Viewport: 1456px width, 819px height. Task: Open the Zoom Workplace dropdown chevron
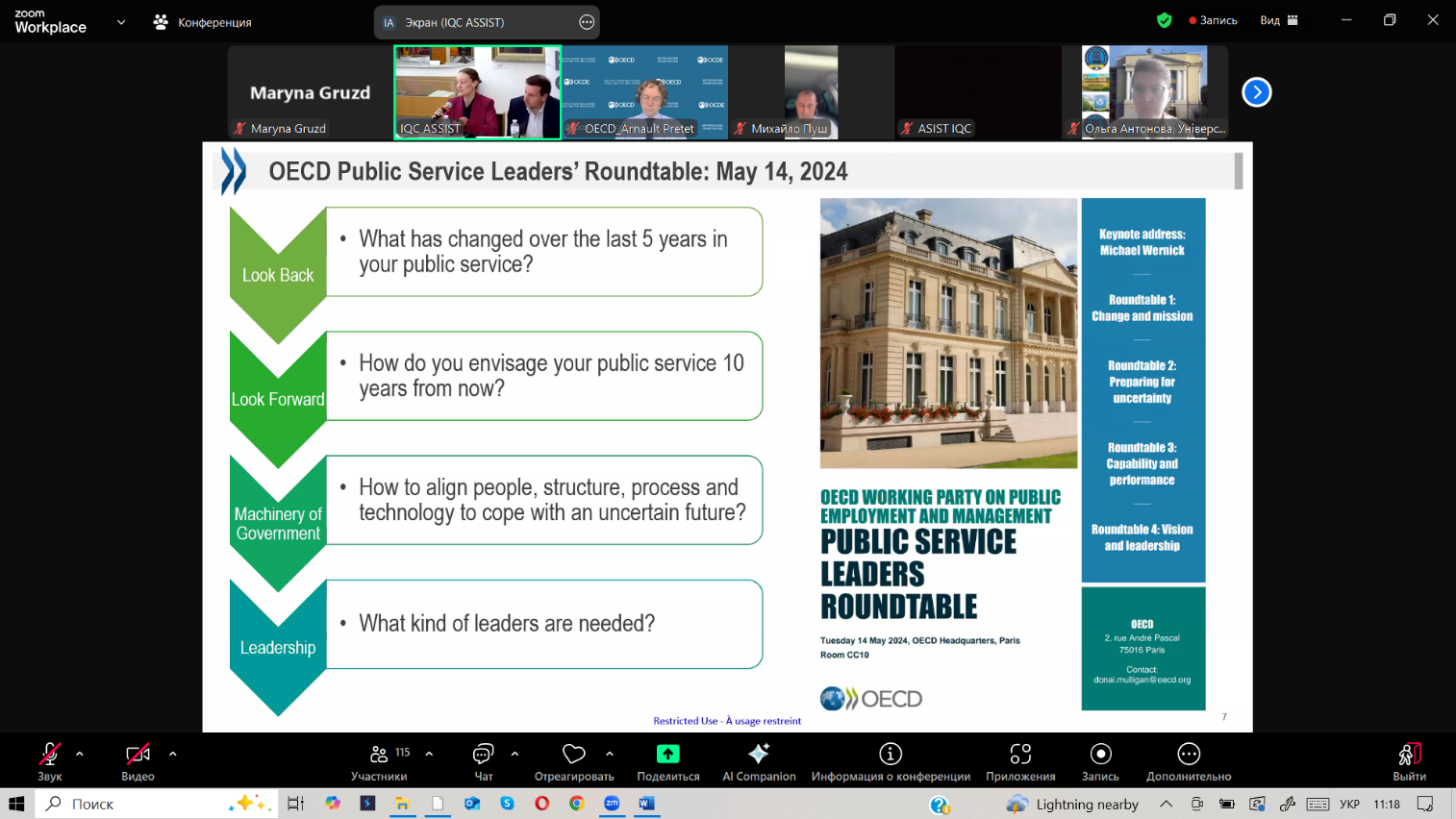pos(121,21)
